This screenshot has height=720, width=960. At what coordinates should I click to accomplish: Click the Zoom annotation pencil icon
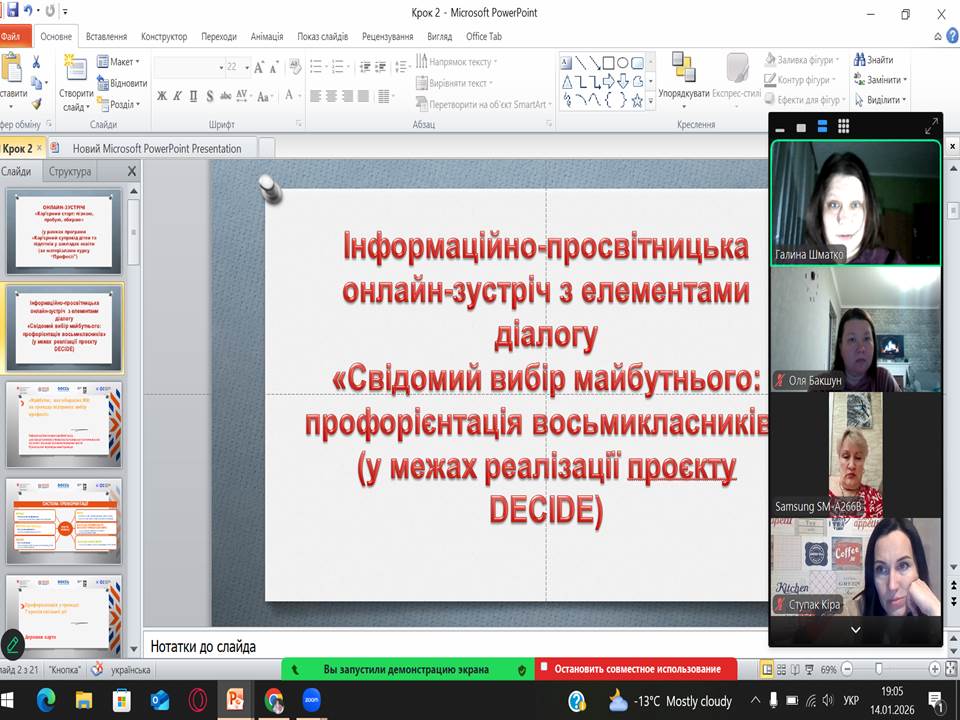coord(13,645)
